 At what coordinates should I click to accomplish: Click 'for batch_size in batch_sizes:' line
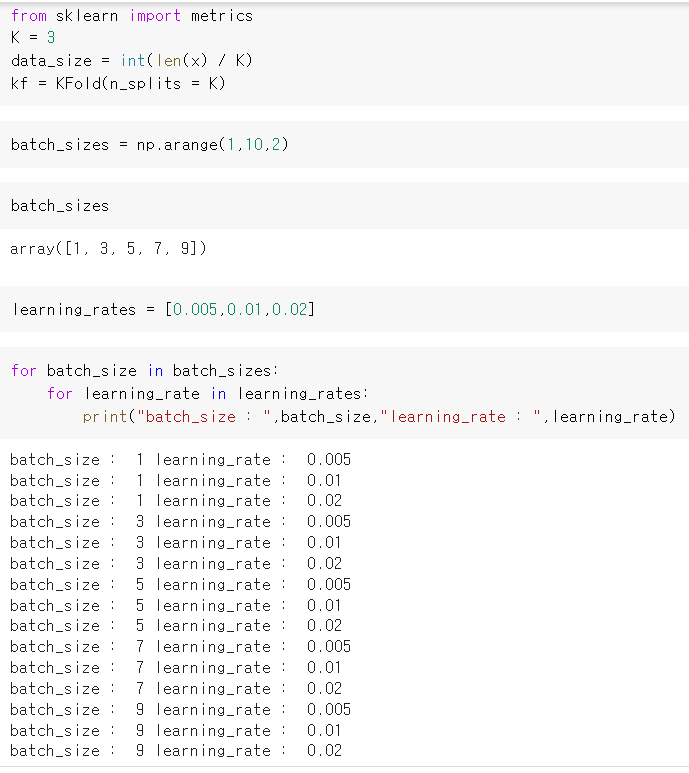[x=144, y=371]
